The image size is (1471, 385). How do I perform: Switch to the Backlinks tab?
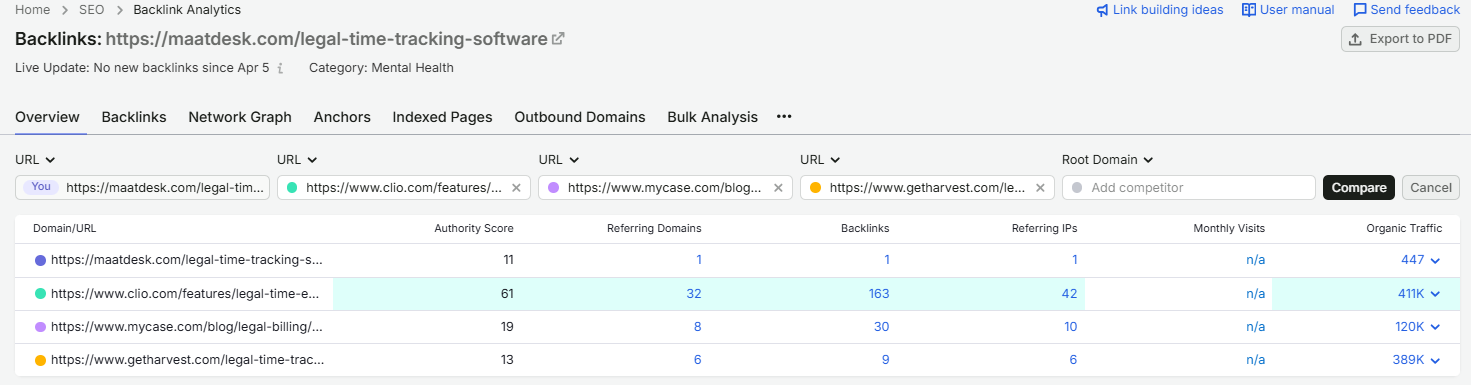[134, 117]
